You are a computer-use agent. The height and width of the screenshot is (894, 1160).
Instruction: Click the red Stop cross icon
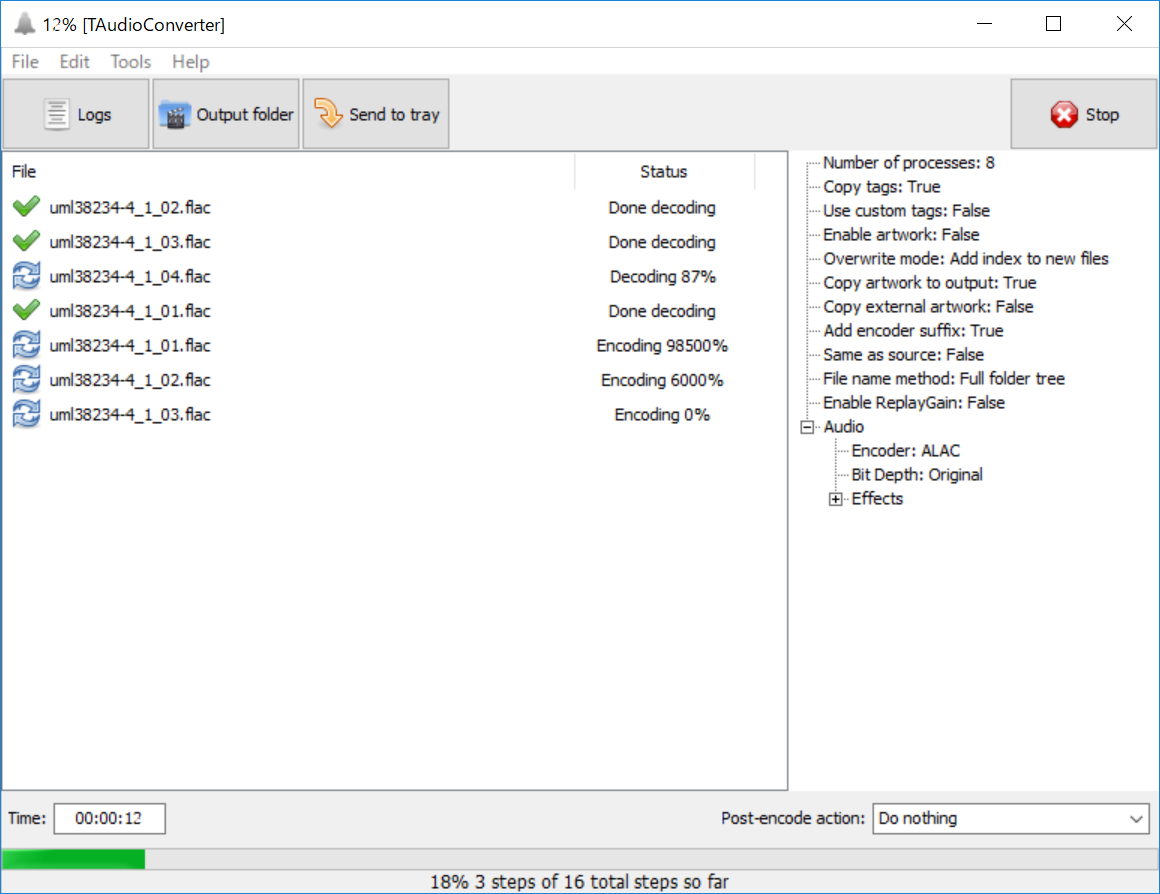click(x=1064, y=115)
